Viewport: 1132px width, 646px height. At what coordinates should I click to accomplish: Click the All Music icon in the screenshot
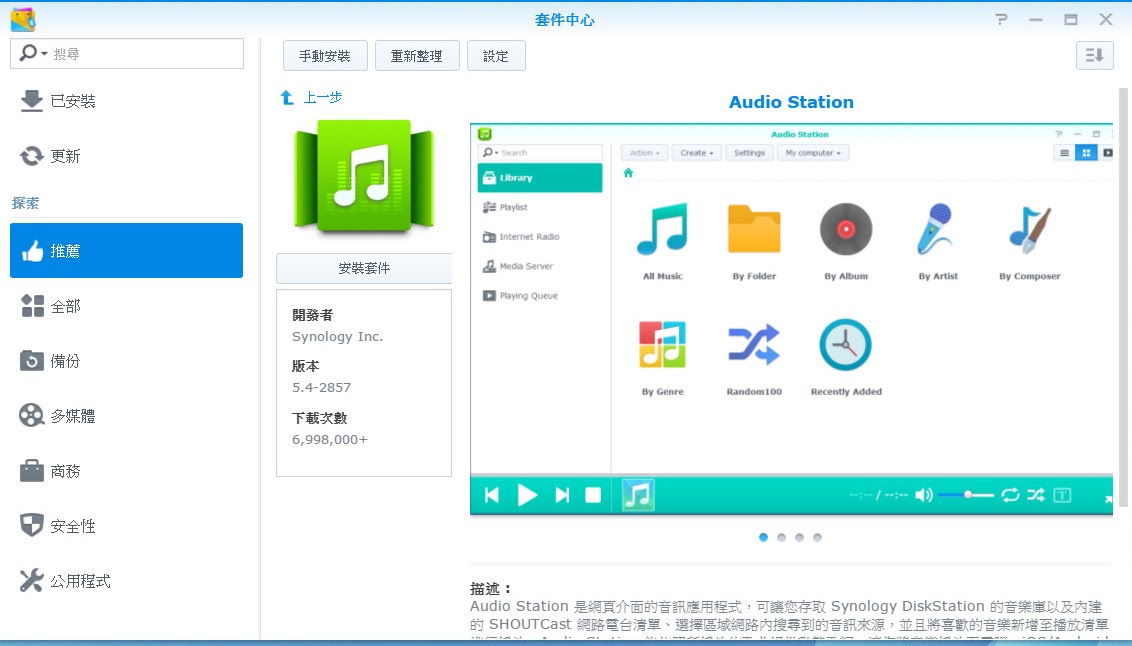pos(662,230)
